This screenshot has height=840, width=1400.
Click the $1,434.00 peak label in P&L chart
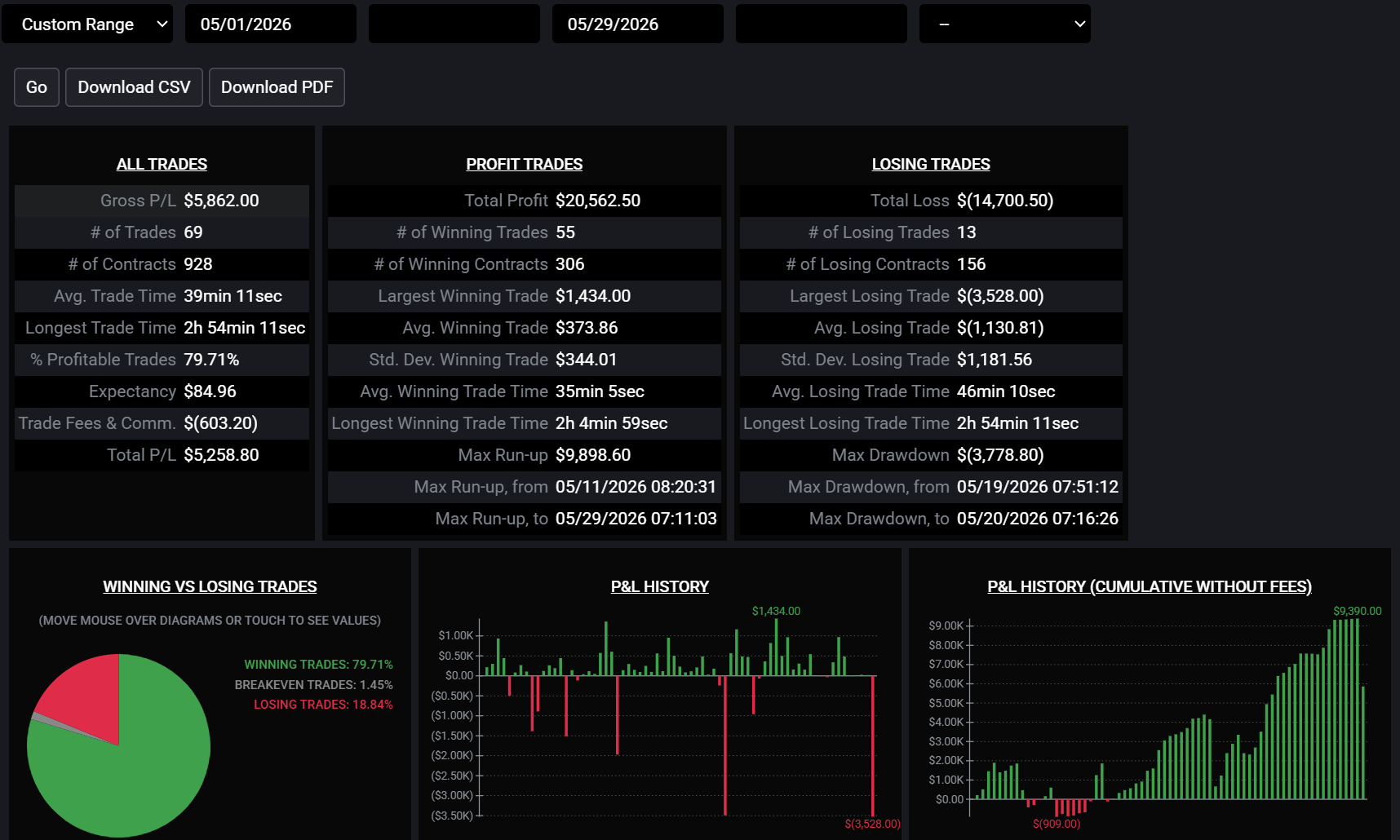pyautogui.click(x=776, y=611)
